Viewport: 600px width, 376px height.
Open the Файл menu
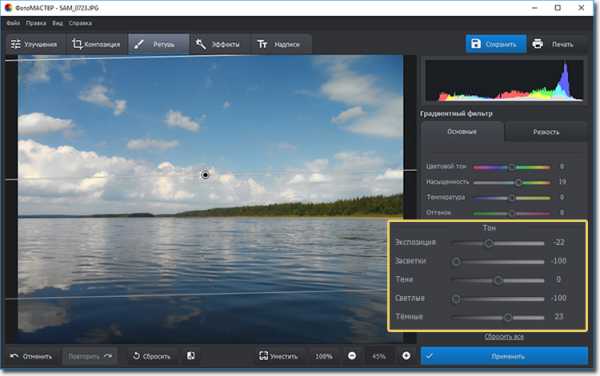point(13,23)
